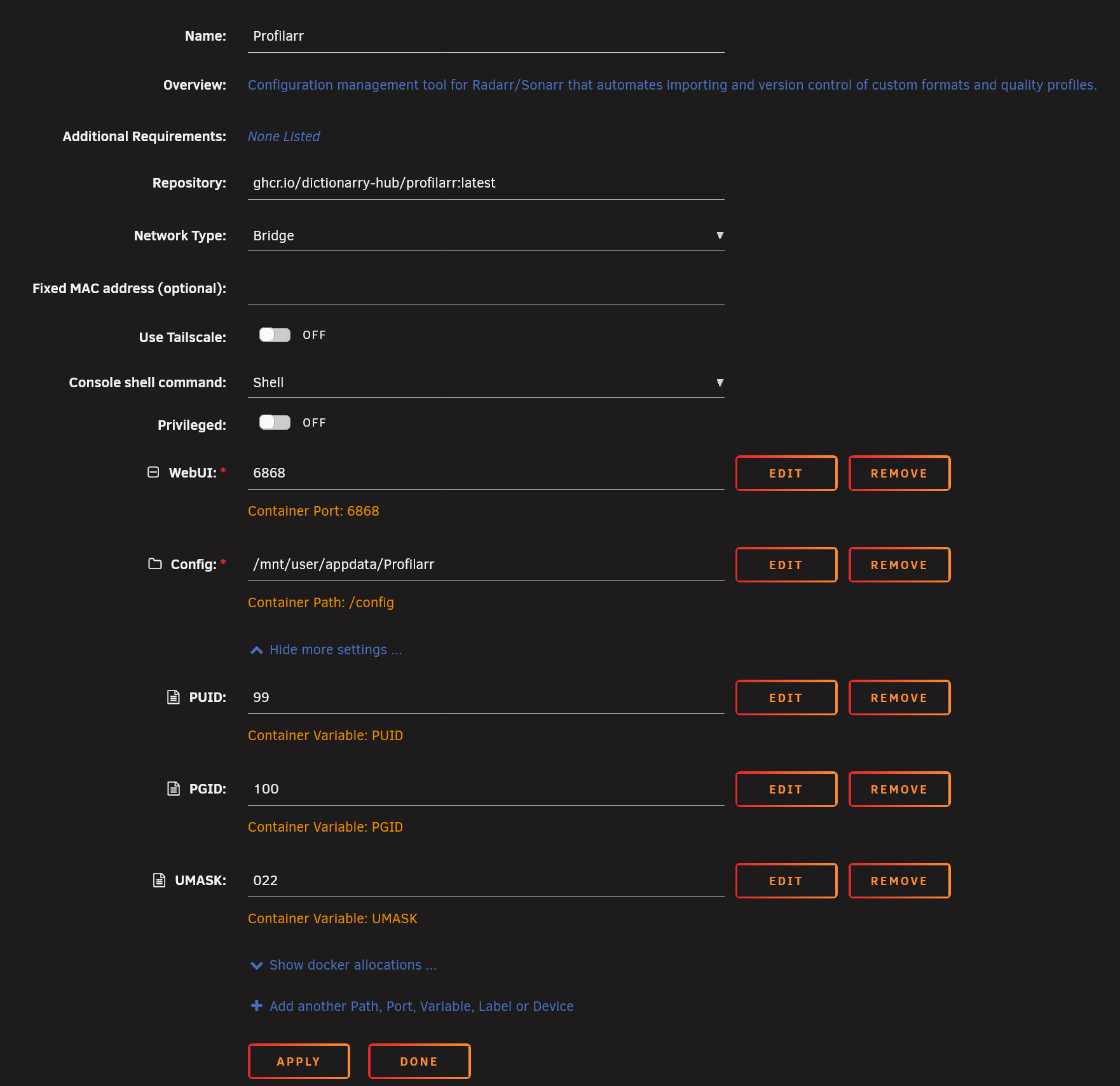The width and height of the screenshot is (1120, 1086).
Task: Toggle the Privileged switch
Action: tap(275, 423)
